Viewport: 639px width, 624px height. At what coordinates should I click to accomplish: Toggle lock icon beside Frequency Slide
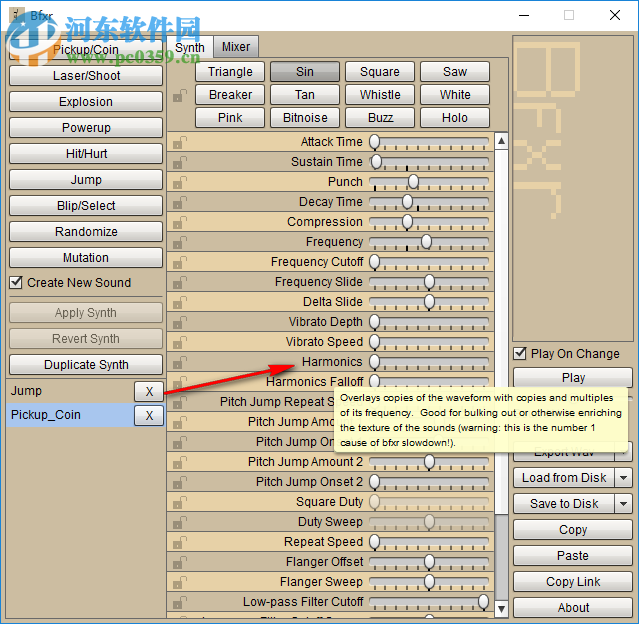[x=179, y=282]
